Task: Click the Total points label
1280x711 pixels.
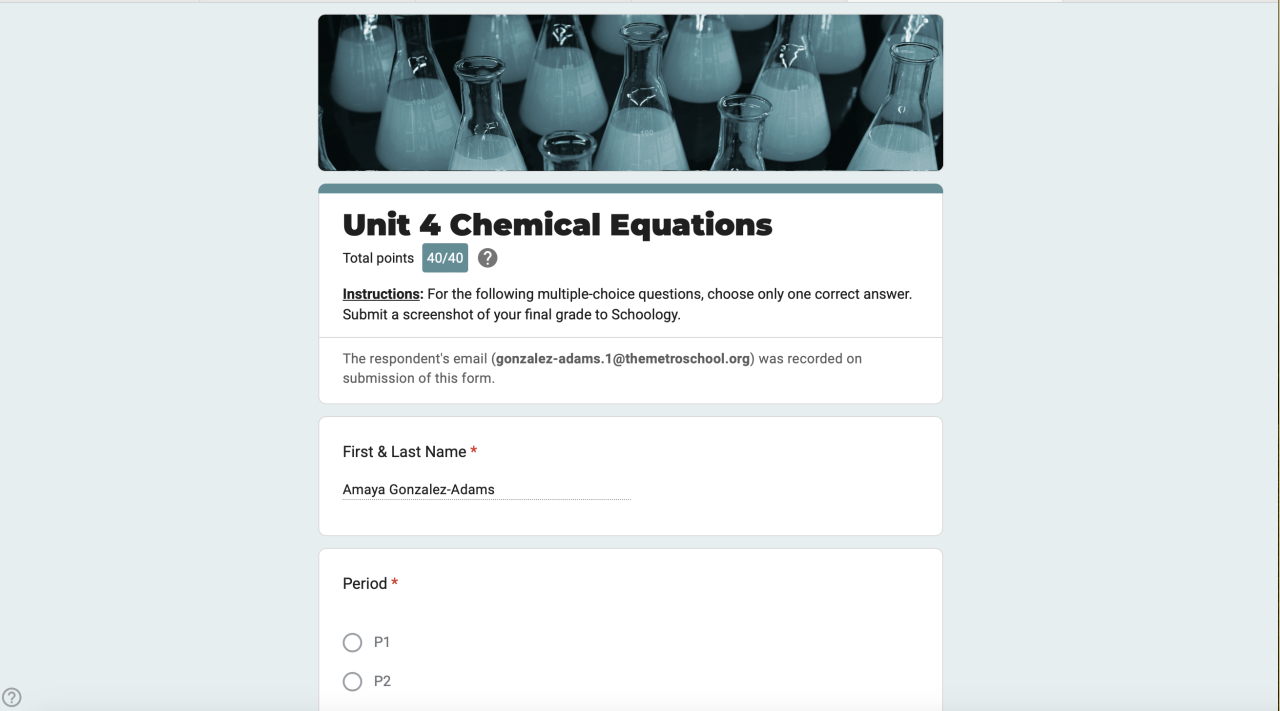Action: point(378,258)
